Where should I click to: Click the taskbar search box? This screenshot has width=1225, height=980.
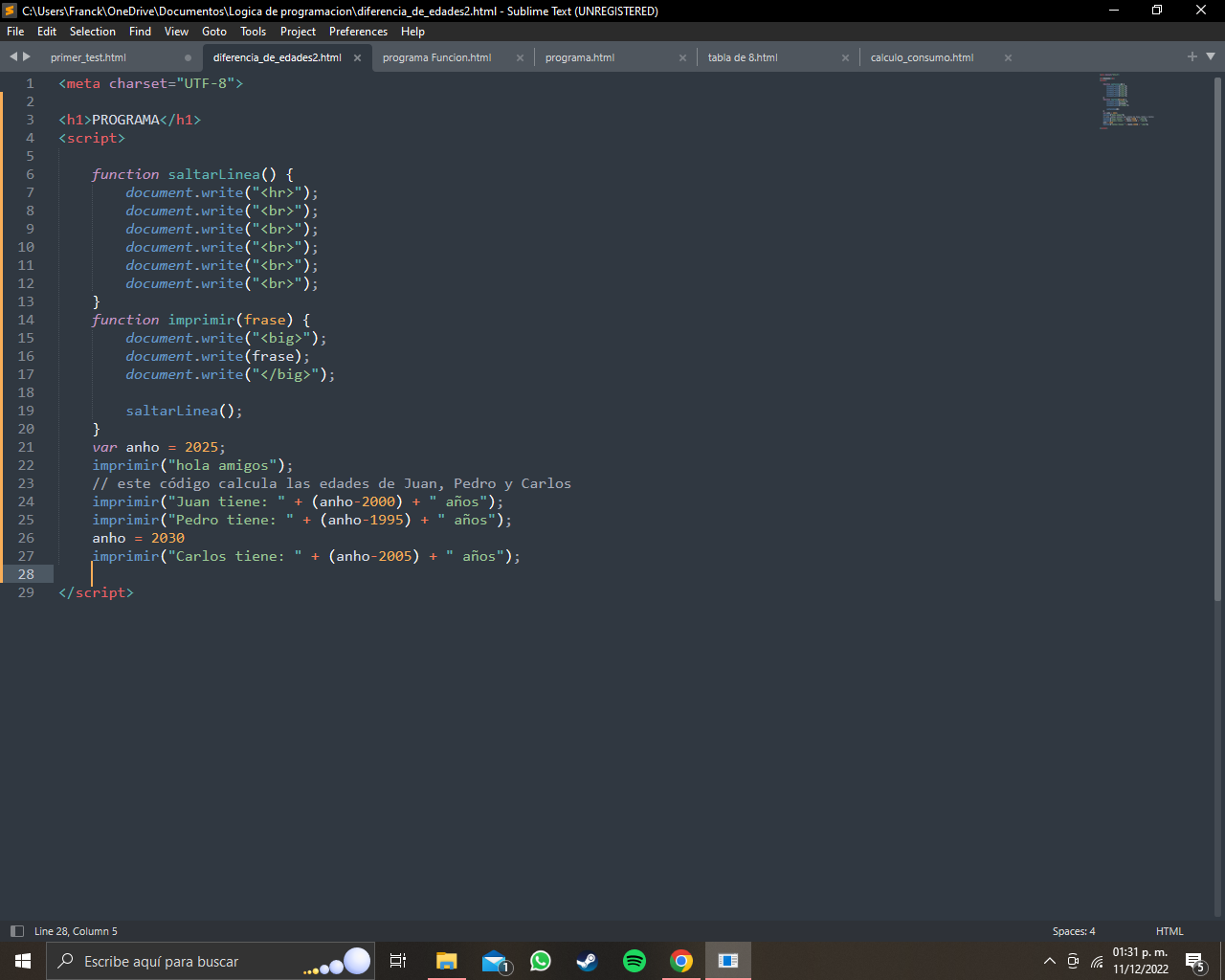click(x=210, y=961)
